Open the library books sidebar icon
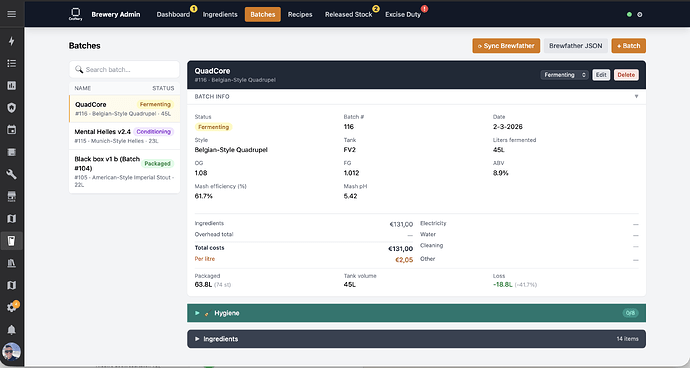The width and height of the screenshot is (690, 368). [11, 263]
